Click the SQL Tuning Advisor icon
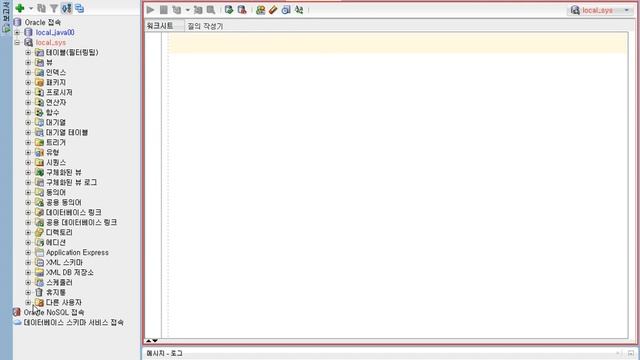The image size is (640, 360). [x=211, y=10]
